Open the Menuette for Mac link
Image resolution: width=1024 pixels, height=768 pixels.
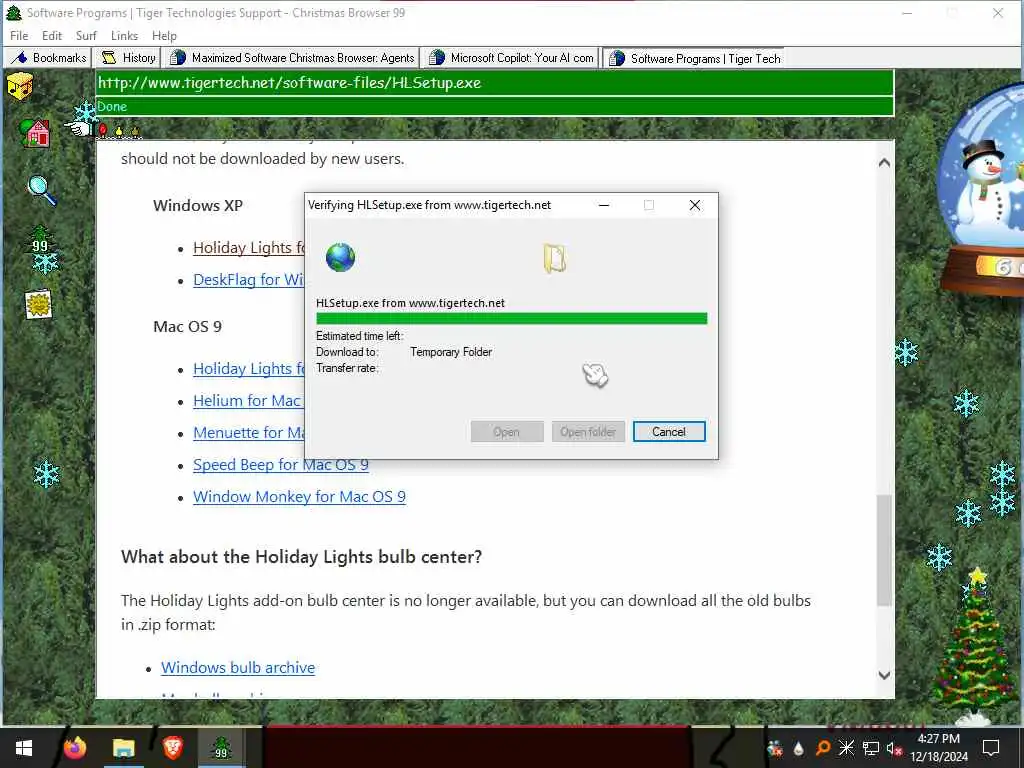[x=249, y=432]
